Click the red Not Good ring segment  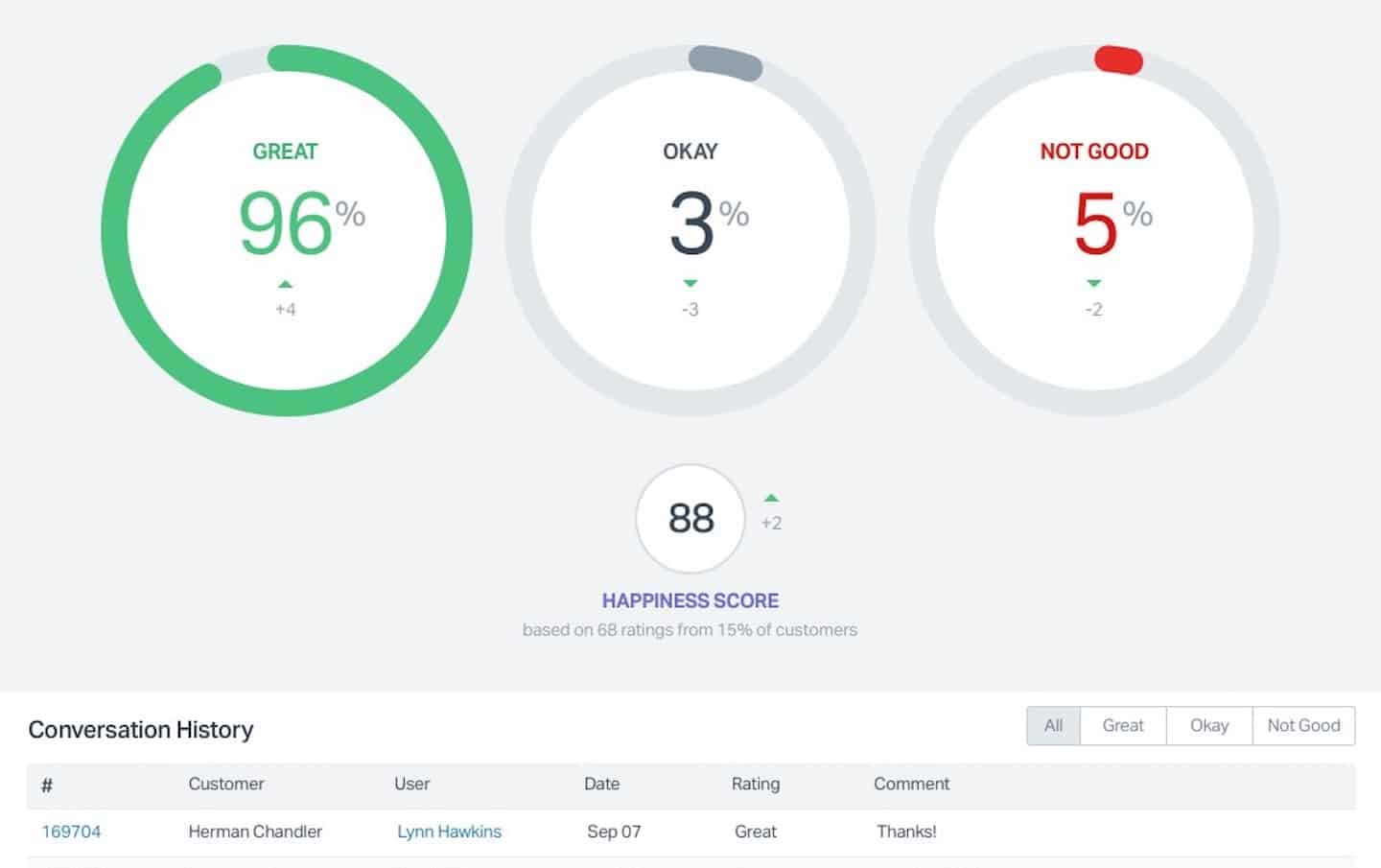click(x=1118, y=60)
